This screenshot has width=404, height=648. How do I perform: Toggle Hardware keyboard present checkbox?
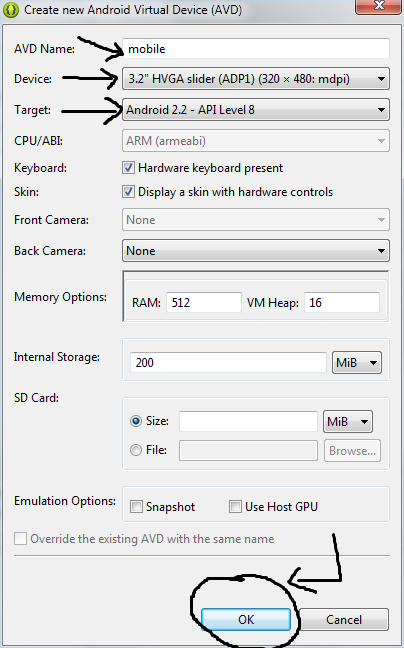click(x=128, y=168)
